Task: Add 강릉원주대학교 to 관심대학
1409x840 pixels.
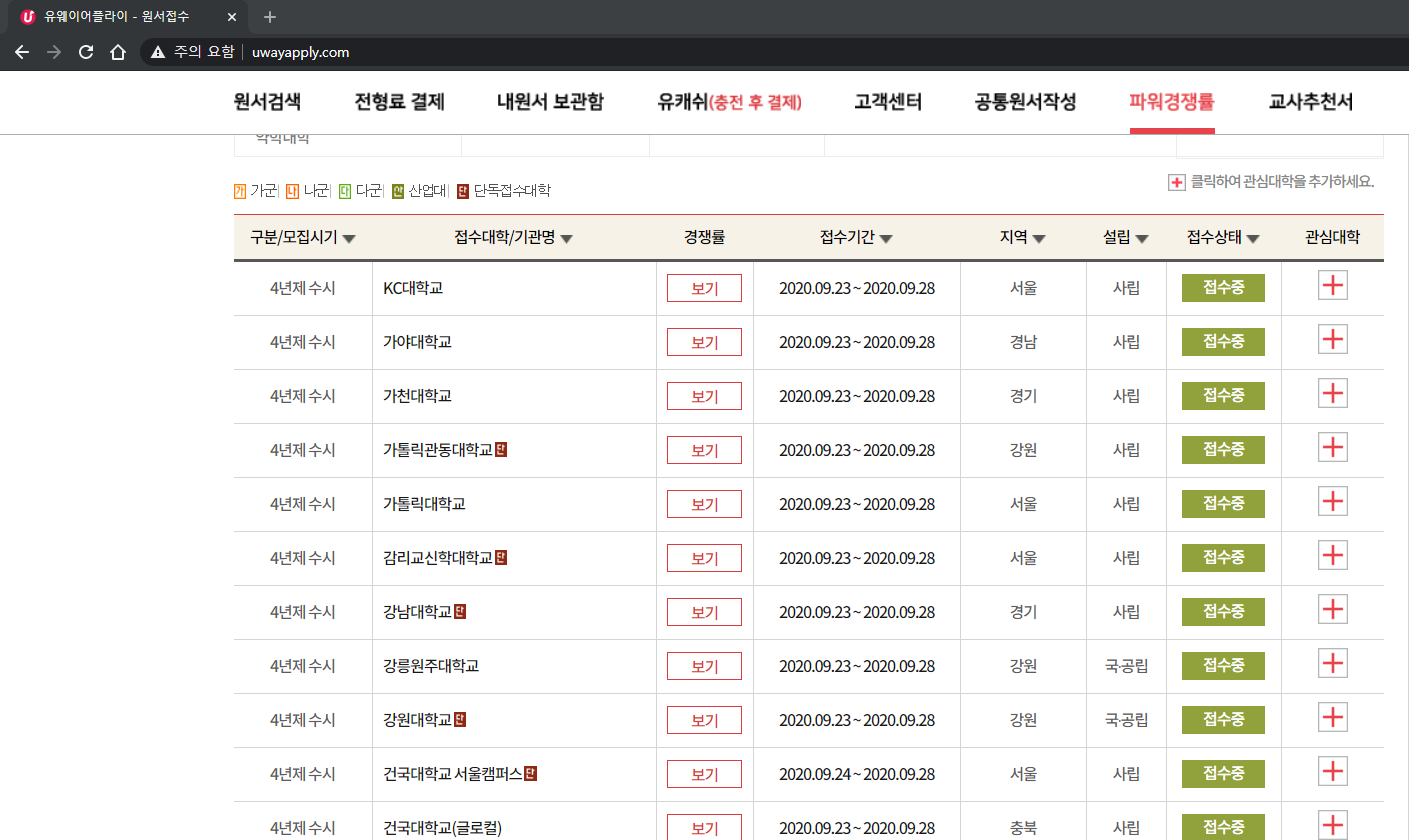Action: (1332, 664)
